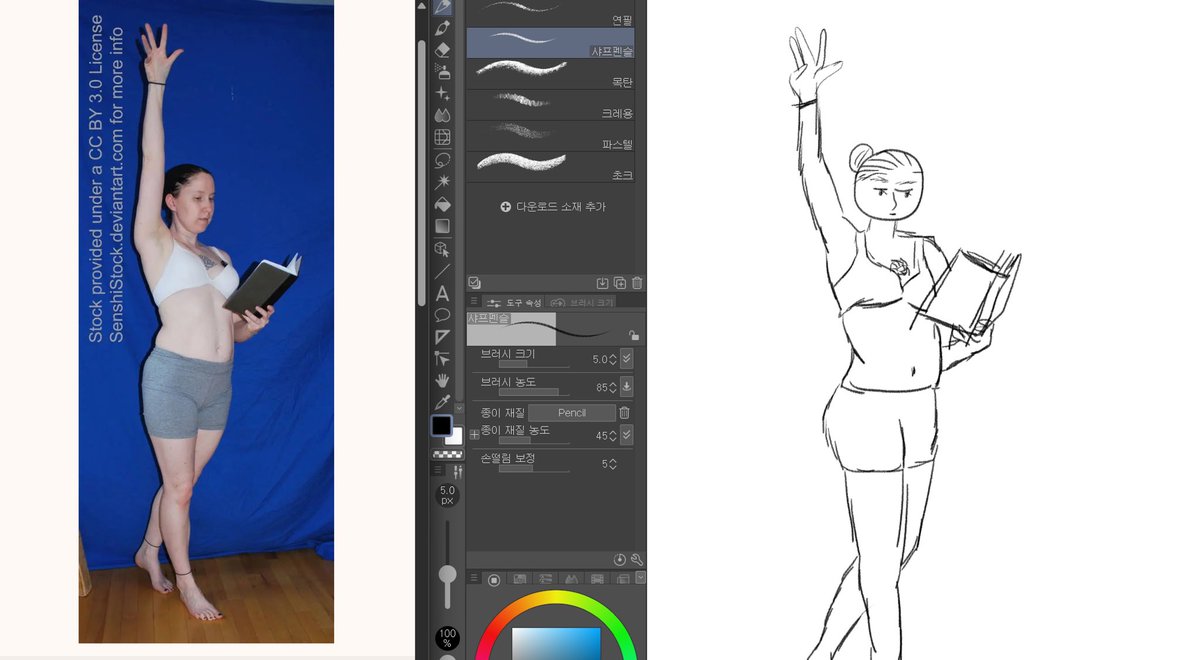Open the color history tab icon
This screenshot has width=1200, height=660.
point(622,579)
